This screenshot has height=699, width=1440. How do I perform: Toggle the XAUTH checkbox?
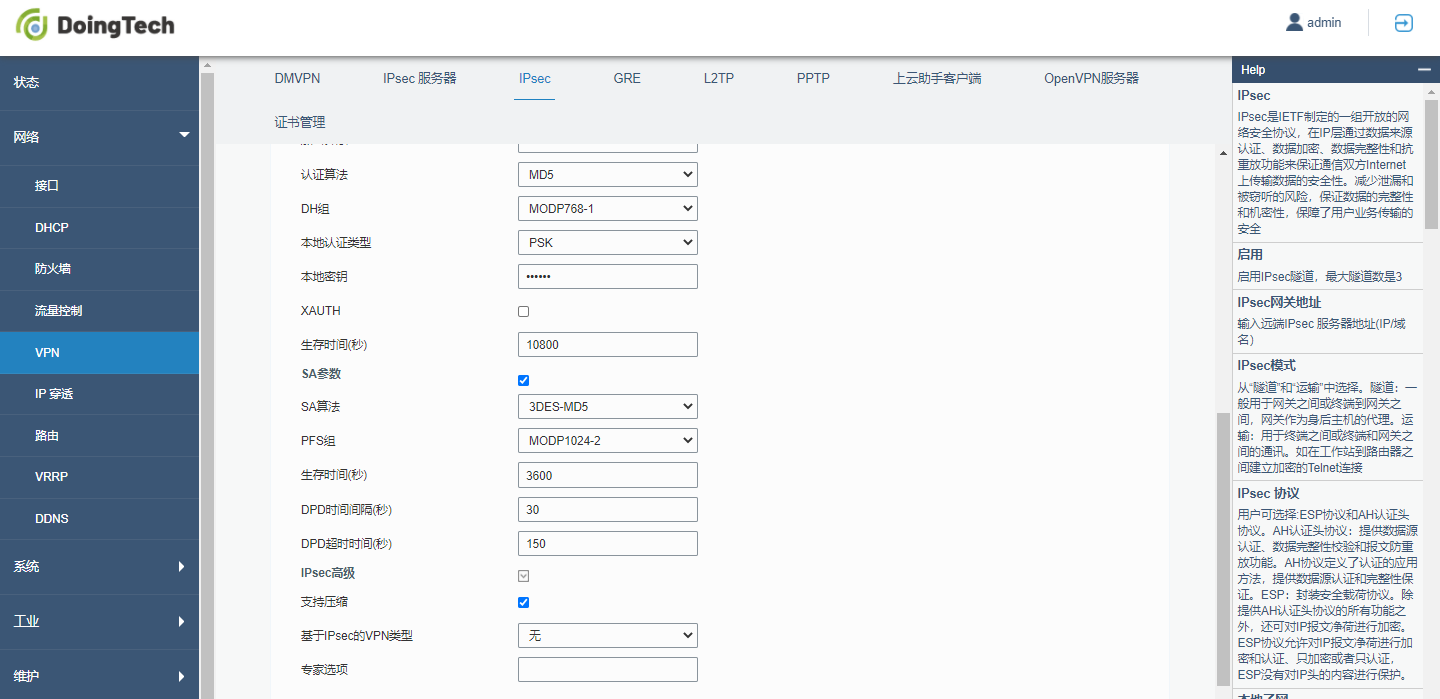click(523, 311)
